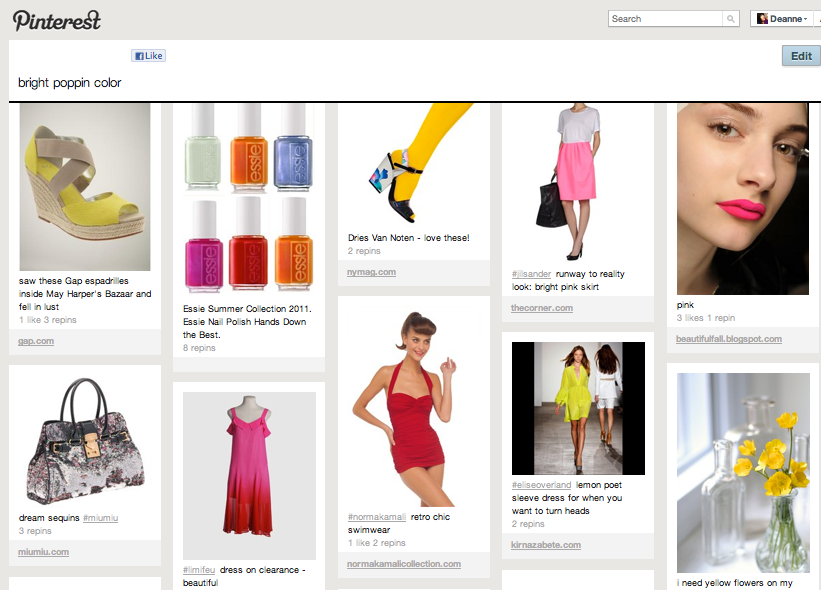The height and width of the screenshot is (590, 821).
Task: Open the kirnazabete.com source link
Action: click(x=546, y=545)
